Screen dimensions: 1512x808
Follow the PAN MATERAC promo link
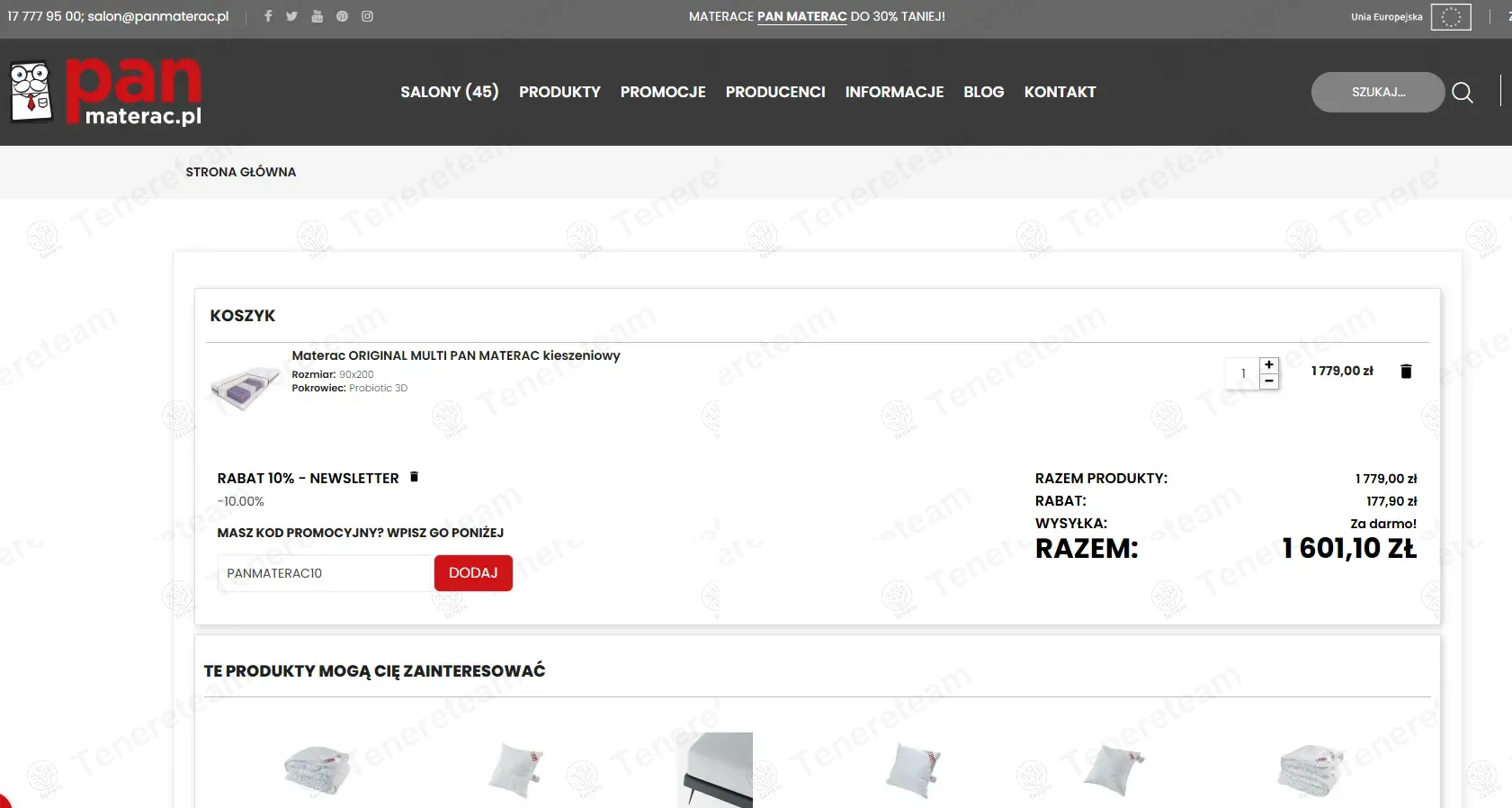tap(802, 16)
